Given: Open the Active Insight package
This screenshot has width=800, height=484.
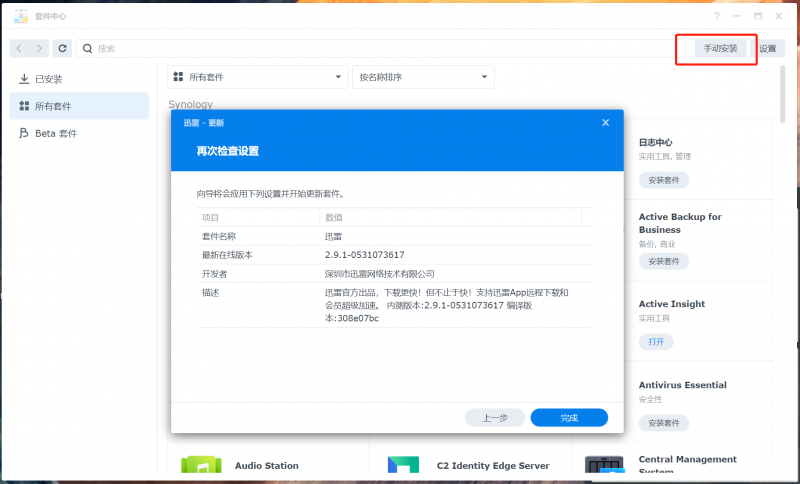Looking at the screenshot, I should pyautogui.click(x=656, y=342).
